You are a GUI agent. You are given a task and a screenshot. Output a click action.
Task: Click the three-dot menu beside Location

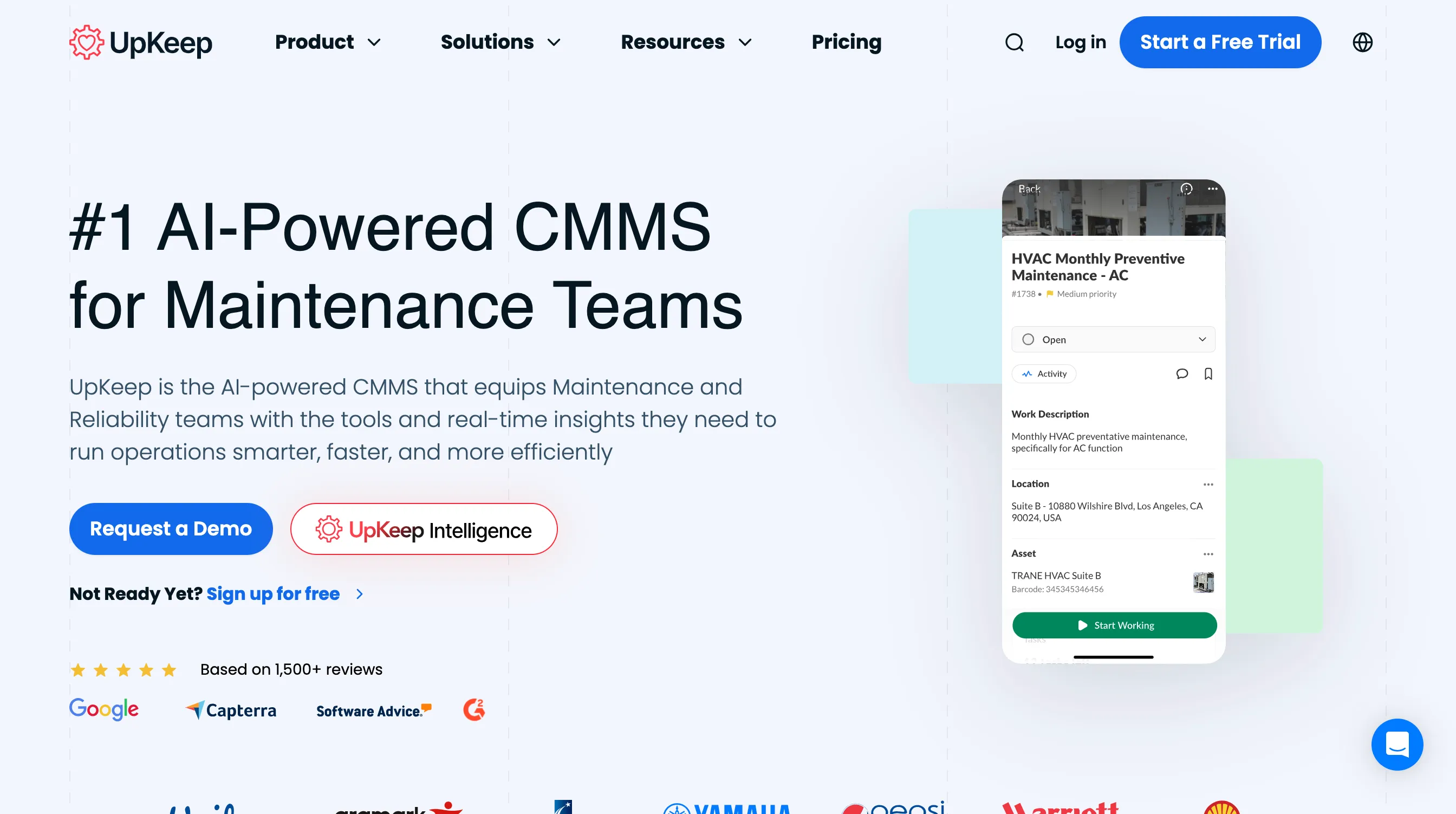point(1208,484)
